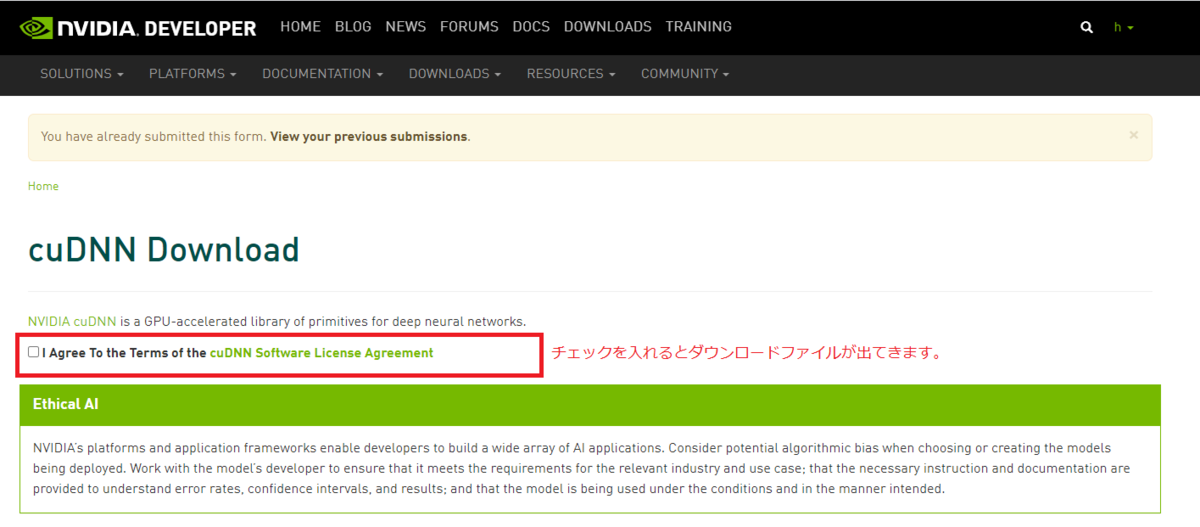Open DOWNLOADS in the top black bar
The width and height of the screenshot is (1200, 527).
607,27
